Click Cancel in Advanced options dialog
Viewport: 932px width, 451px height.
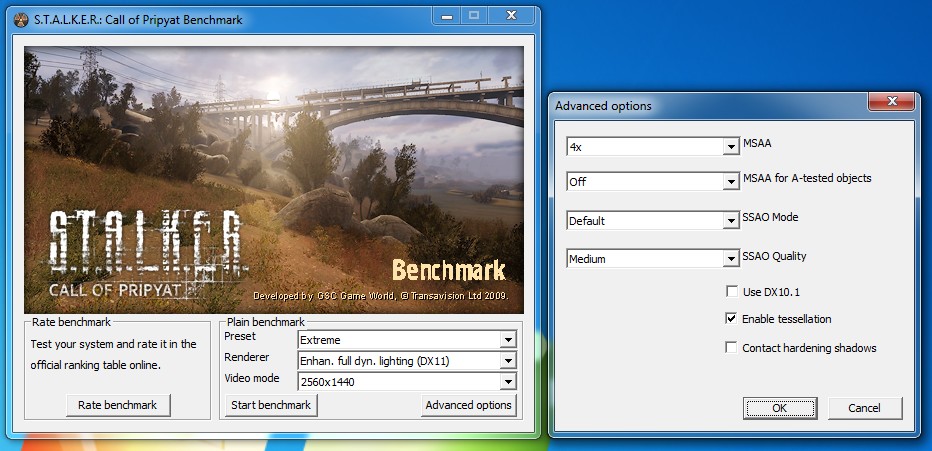click(x=864, y=408)
